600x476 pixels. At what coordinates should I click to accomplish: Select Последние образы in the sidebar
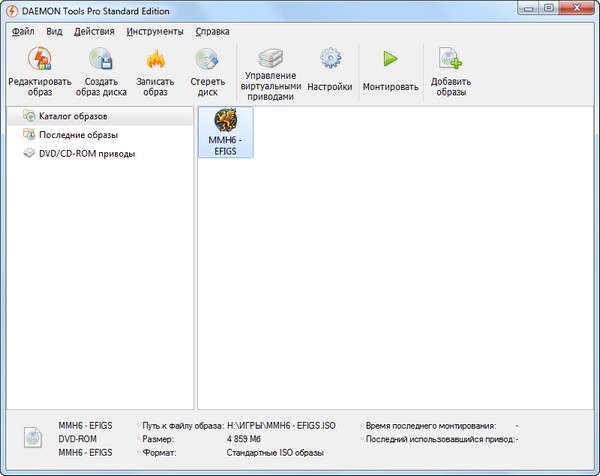[x=78, y=135]
